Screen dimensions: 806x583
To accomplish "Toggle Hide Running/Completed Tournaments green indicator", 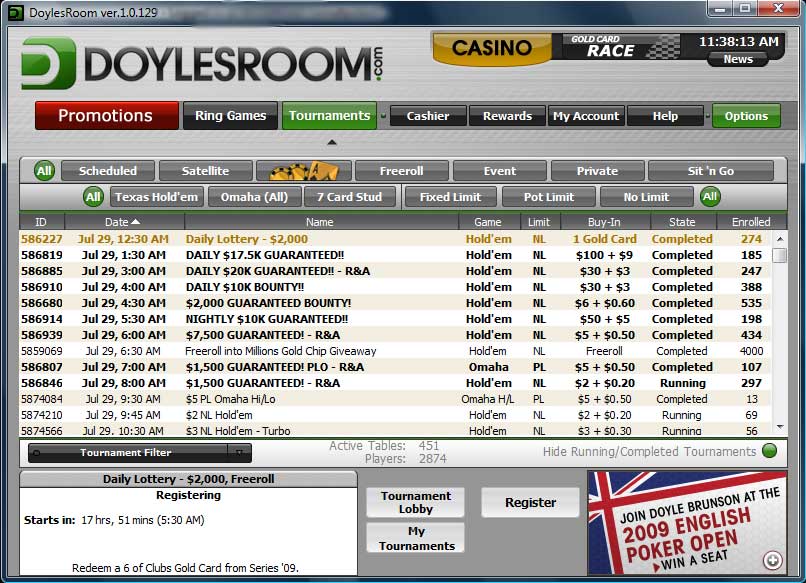I will (770, 451).
